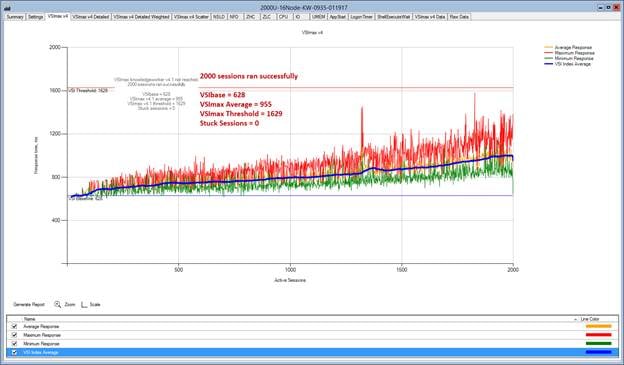Click the Line Color column header
This screenshot has height=365, width=624.
(590, 319)
